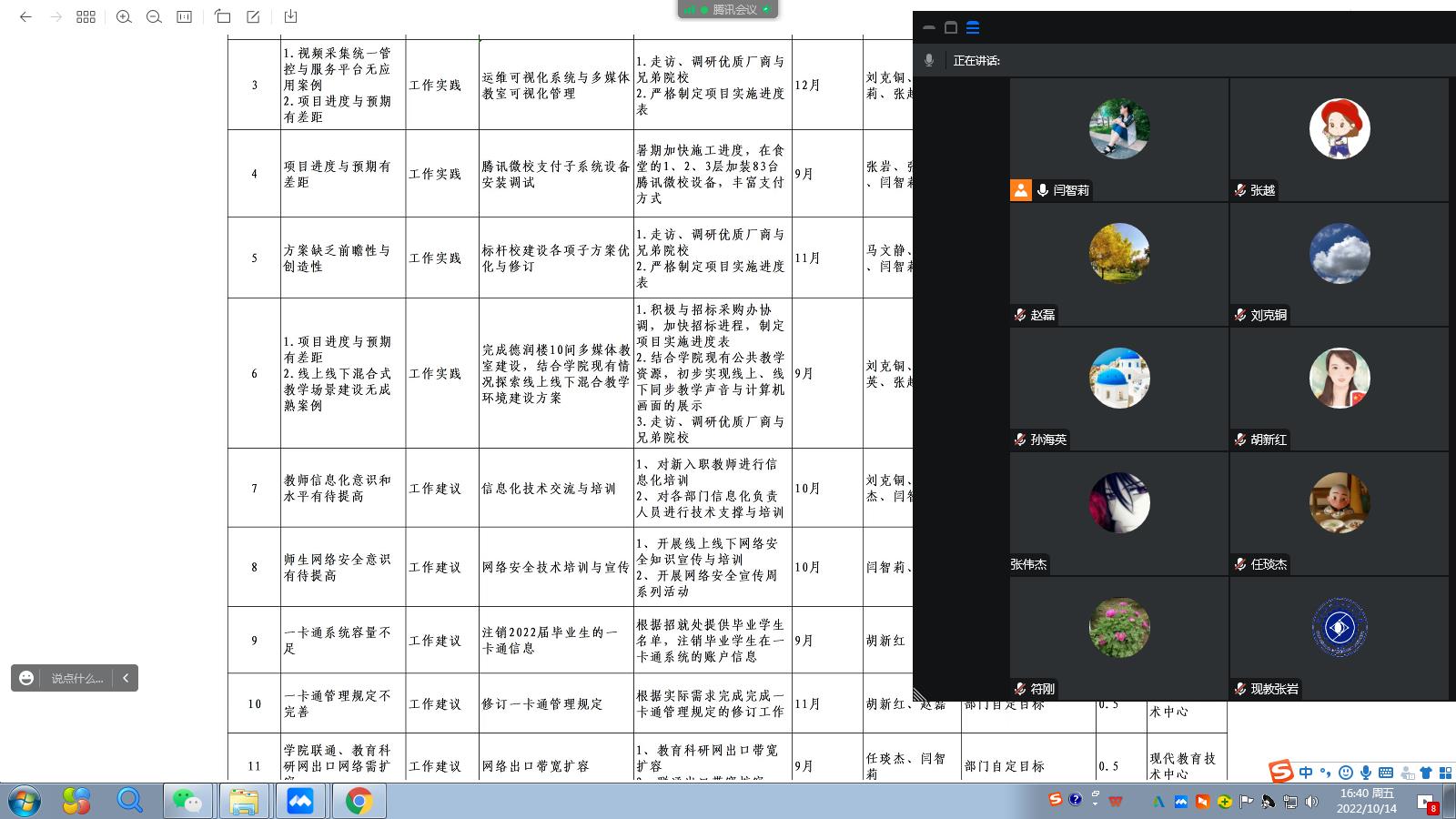Select 赵磊's yellow tree avatar
1456x819 pixels.
tap(1119, 253)
